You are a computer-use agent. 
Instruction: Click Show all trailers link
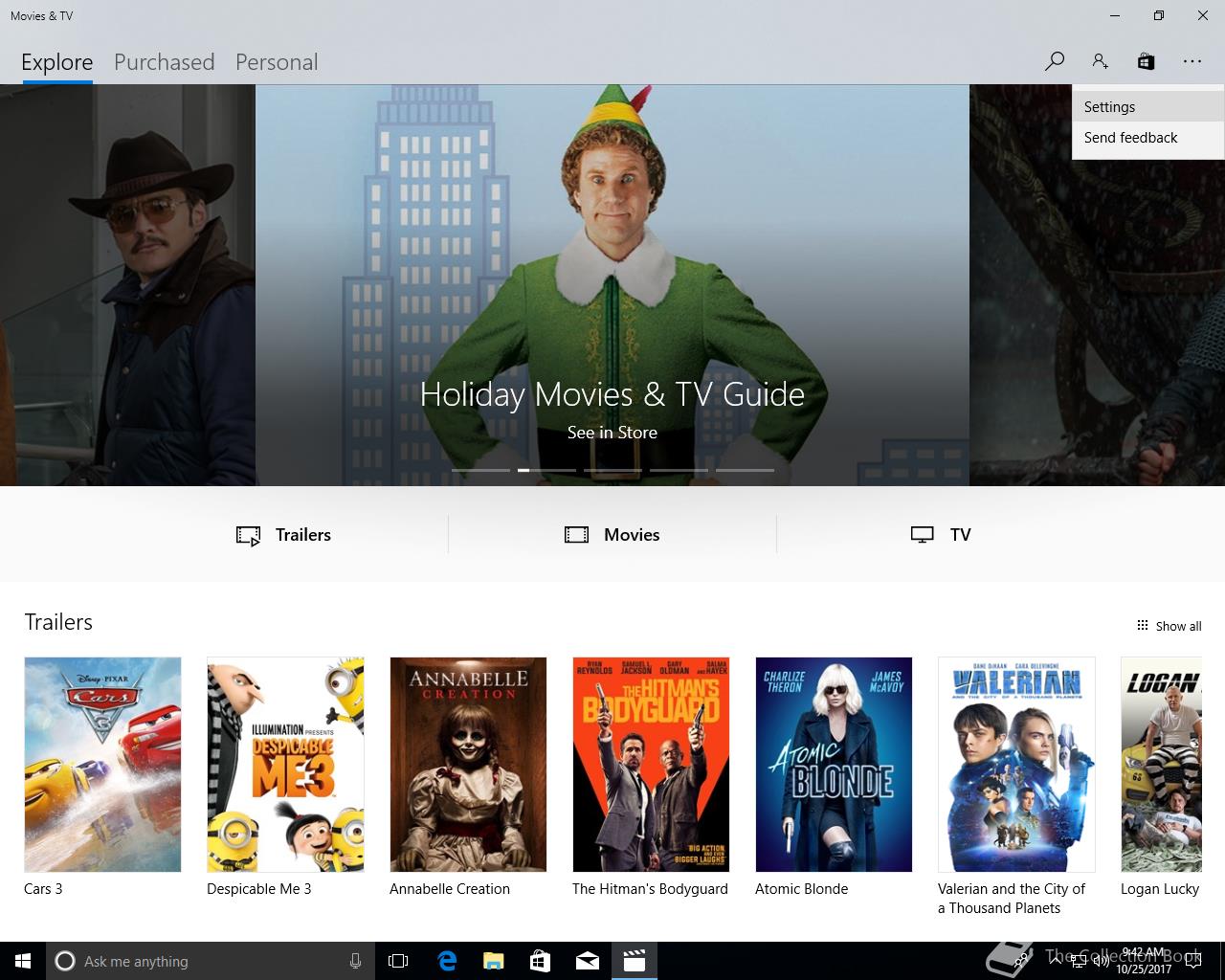click(1169, 626)
